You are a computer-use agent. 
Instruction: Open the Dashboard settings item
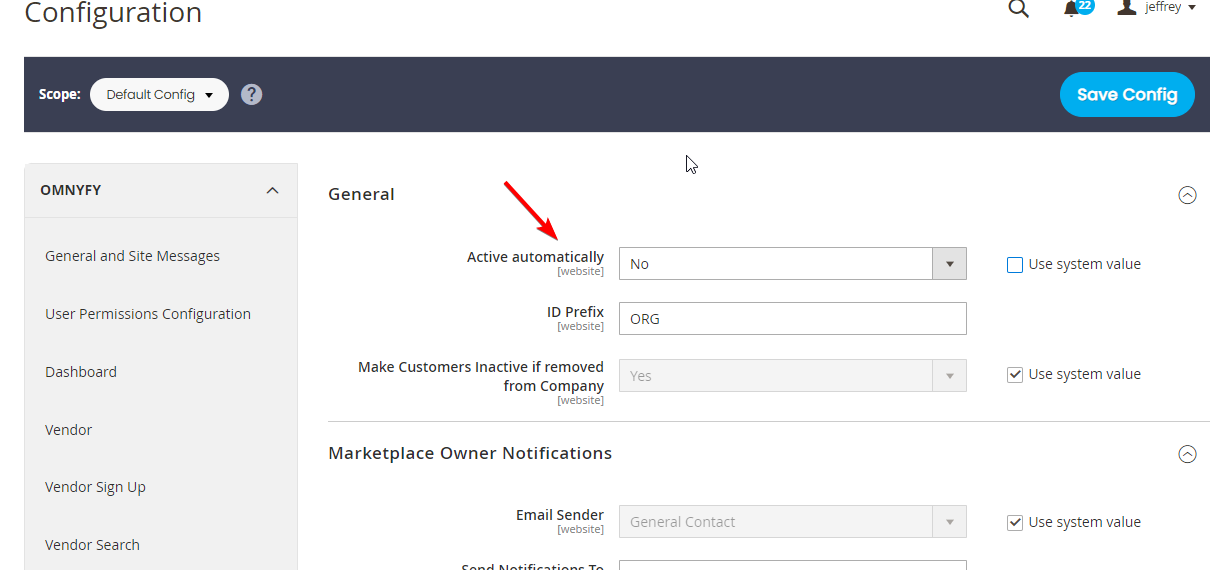click(81, 372)
